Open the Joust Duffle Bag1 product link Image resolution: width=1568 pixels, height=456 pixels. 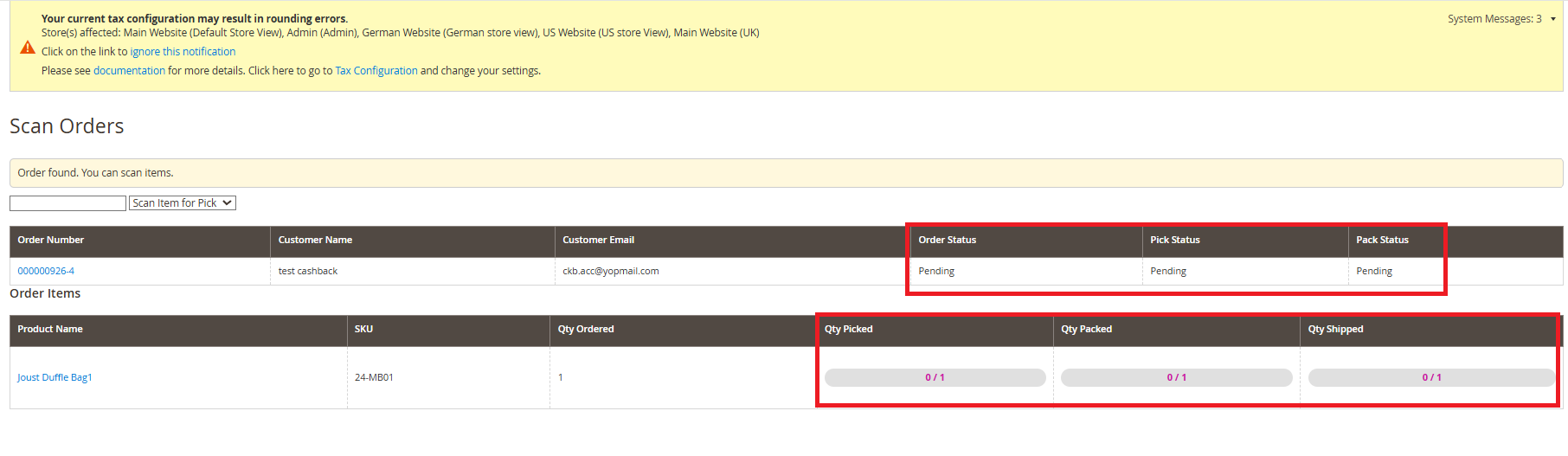[55, 377]
